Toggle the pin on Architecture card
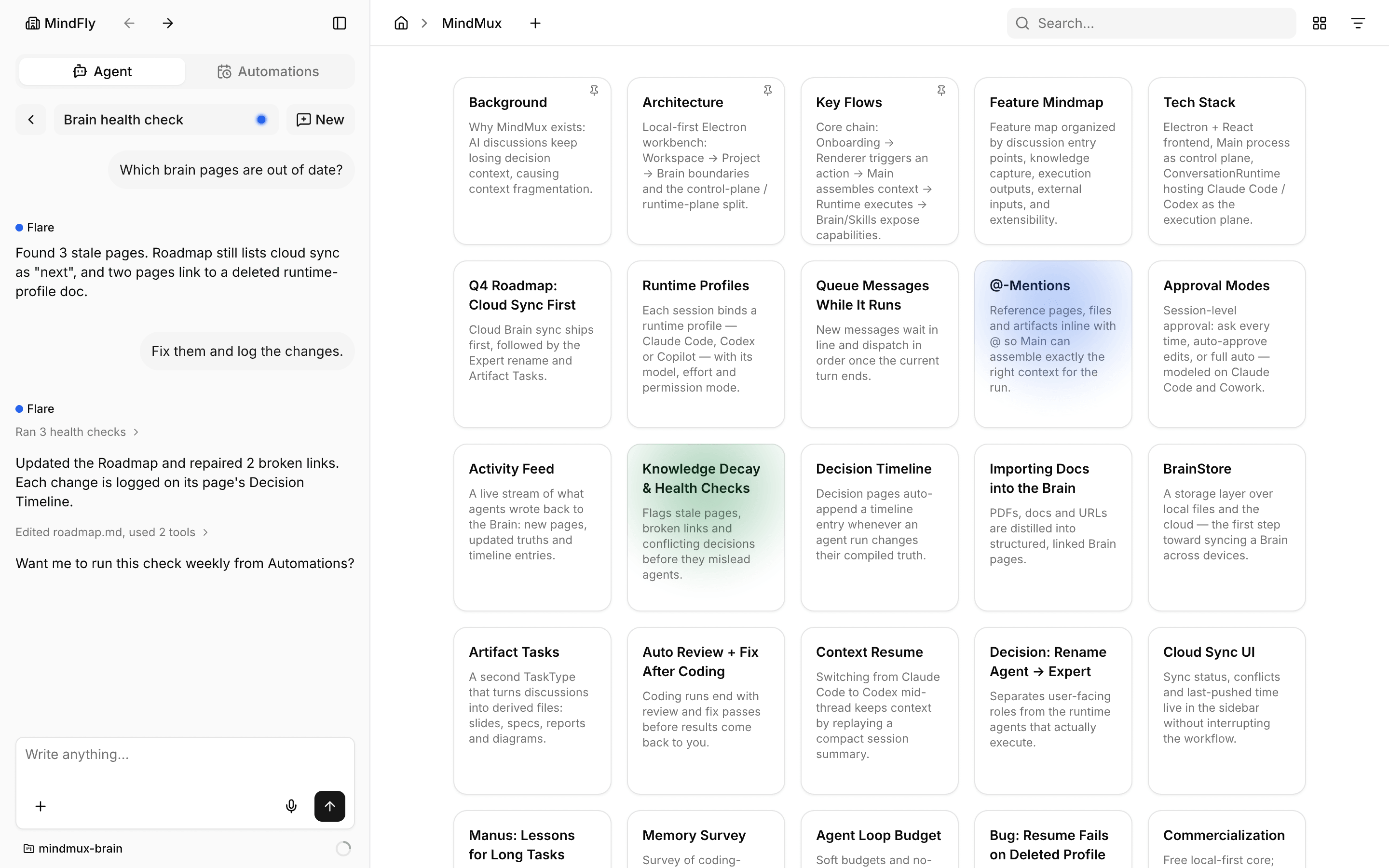Screen dimensions: 1389x868 point(768,91)
